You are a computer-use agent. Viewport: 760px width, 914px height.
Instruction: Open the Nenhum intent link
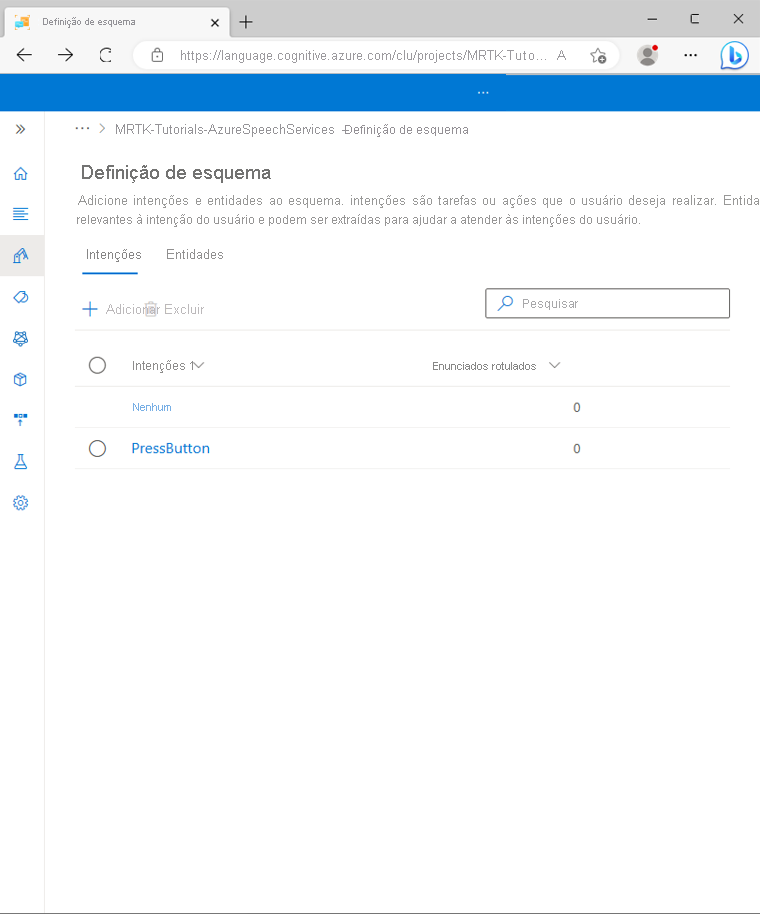coord(152,407)
